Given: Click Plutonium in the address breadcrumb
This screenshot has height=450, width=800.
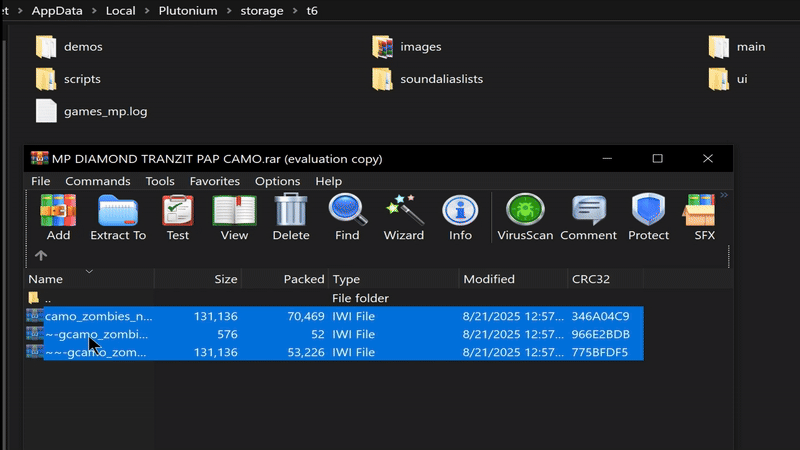Looking at the screenshot, I should (x=188, y=11).
